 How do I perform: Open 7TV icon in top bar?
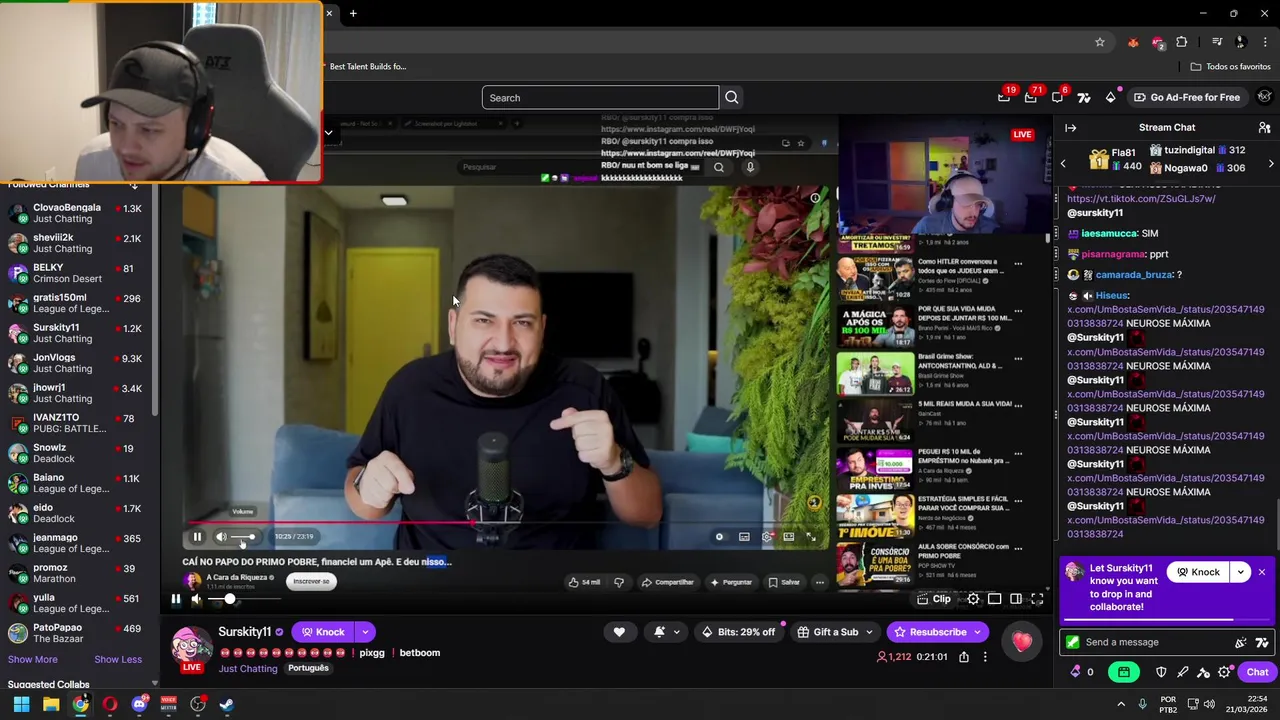point(1084,98)
